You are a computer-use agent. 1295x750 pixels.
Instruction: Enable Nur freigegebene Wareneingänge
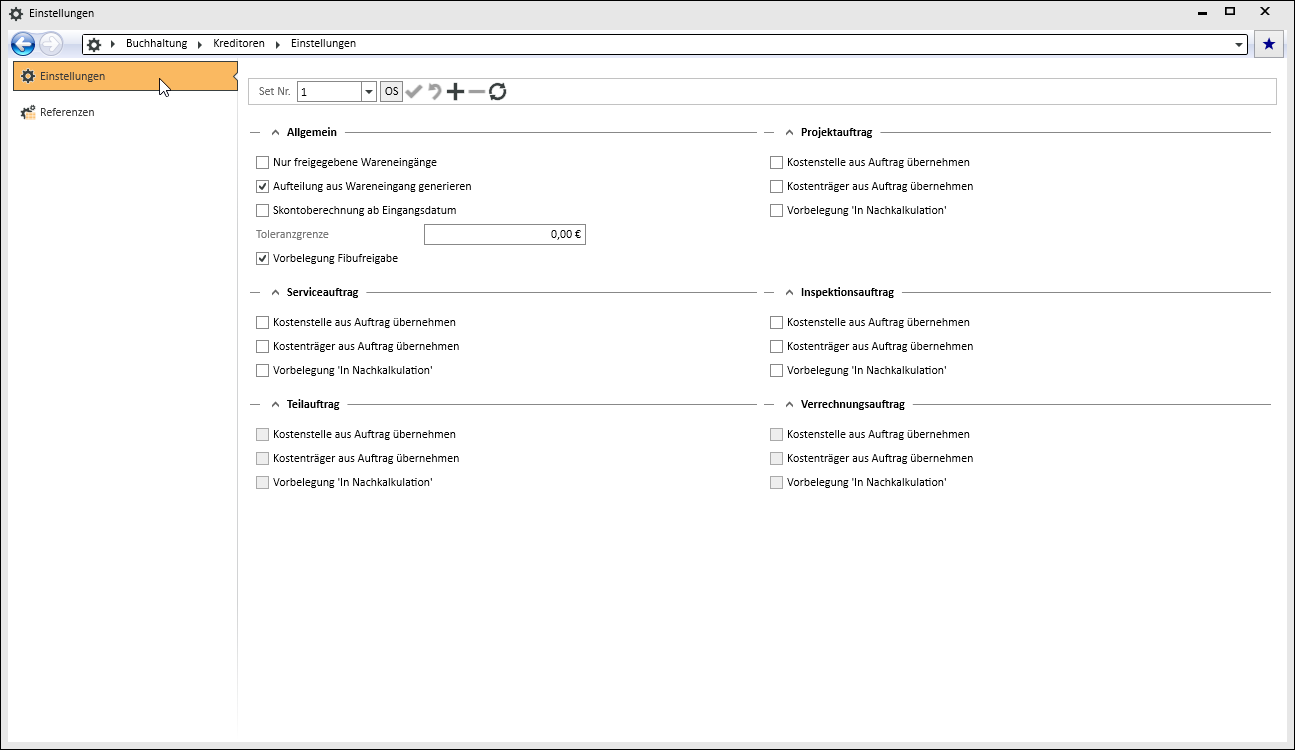[263, 162]
